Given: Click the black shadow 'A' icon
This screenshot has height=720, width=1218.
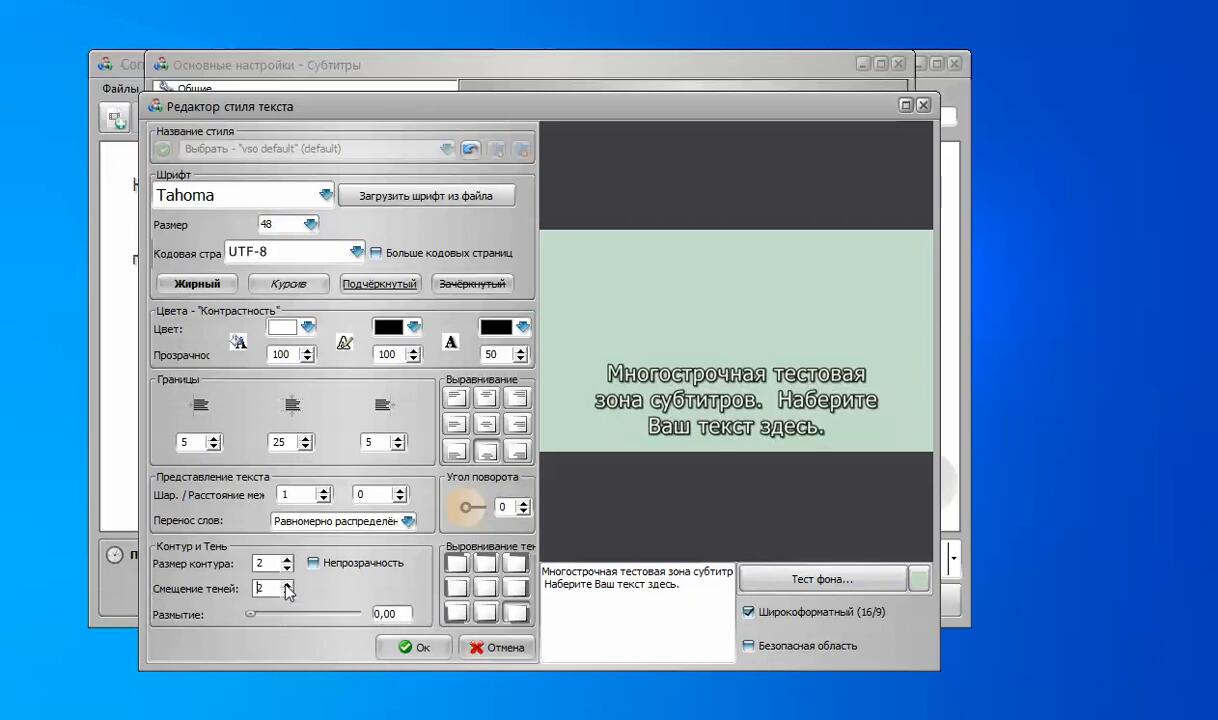Looking at the screenshot, I should click(x=451, y=342).
